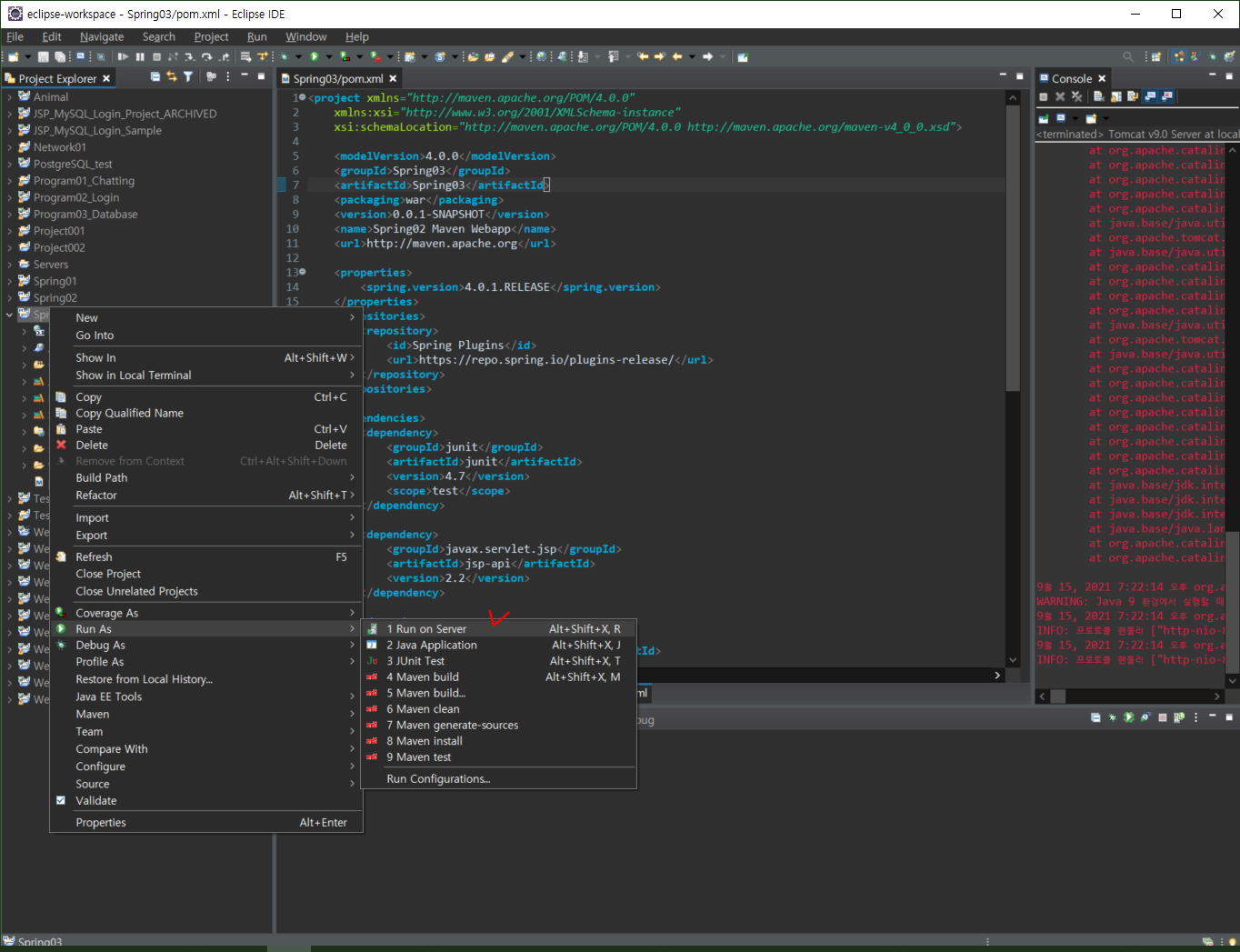Open Display Selected Console dropdown arrow
Viewport: 1240px width, 952px height.
tap(1075, 118)
